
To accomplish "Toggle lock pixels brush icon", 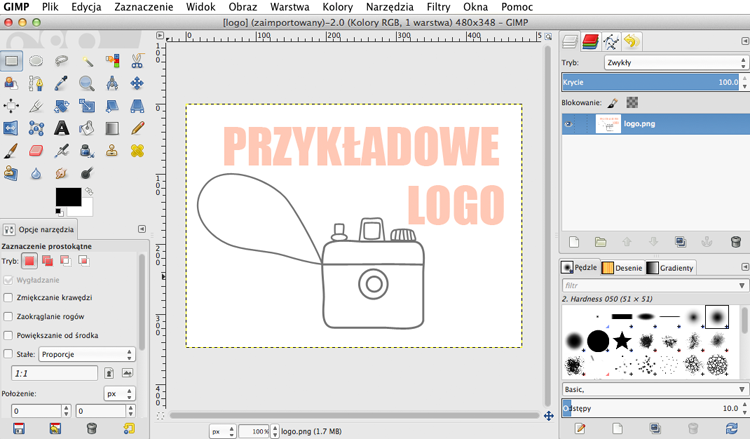I will click(x=613, y=102).
